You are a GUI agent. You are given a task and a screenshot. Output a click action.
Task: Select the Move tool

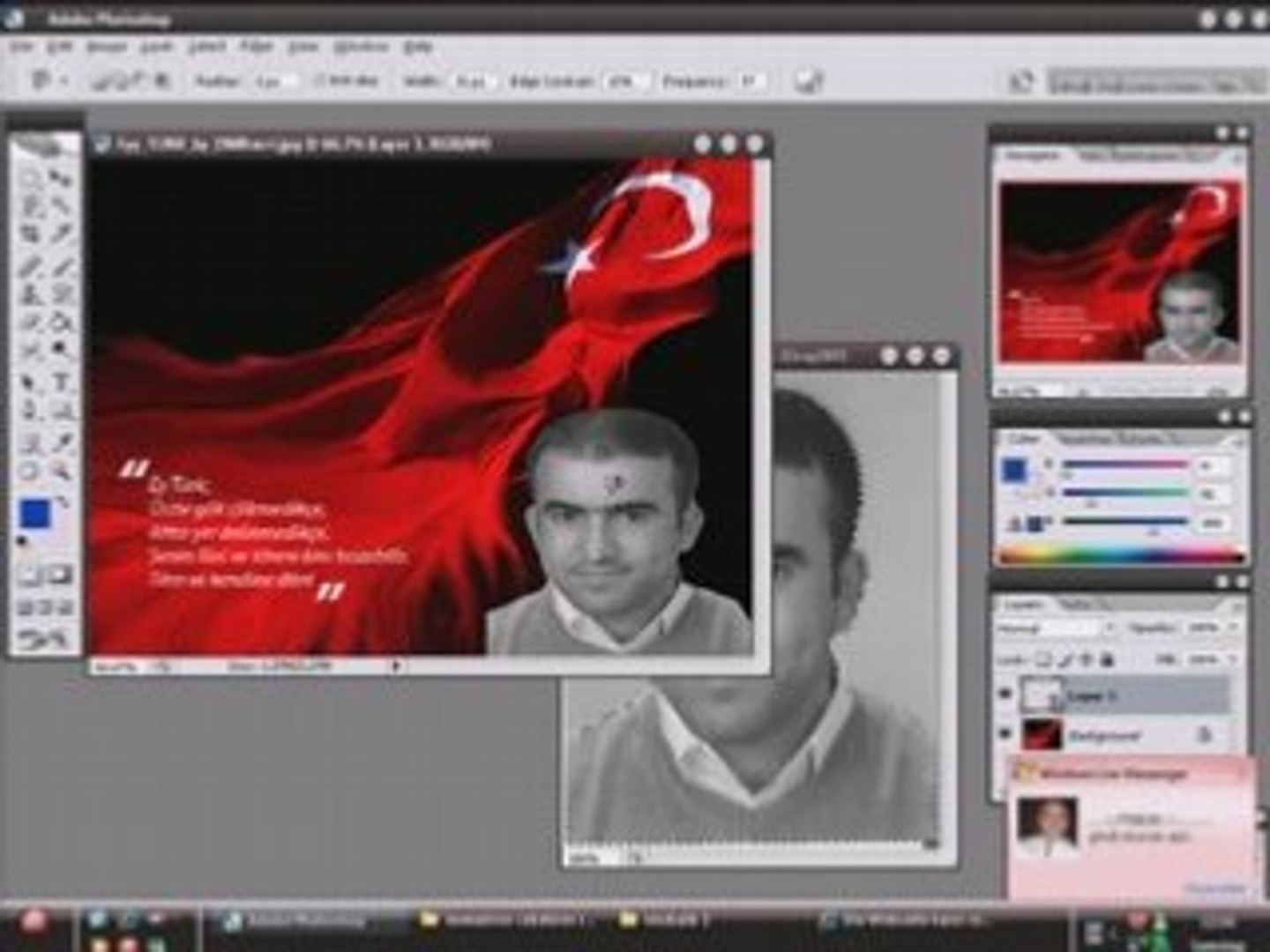(x=60, y=178)
